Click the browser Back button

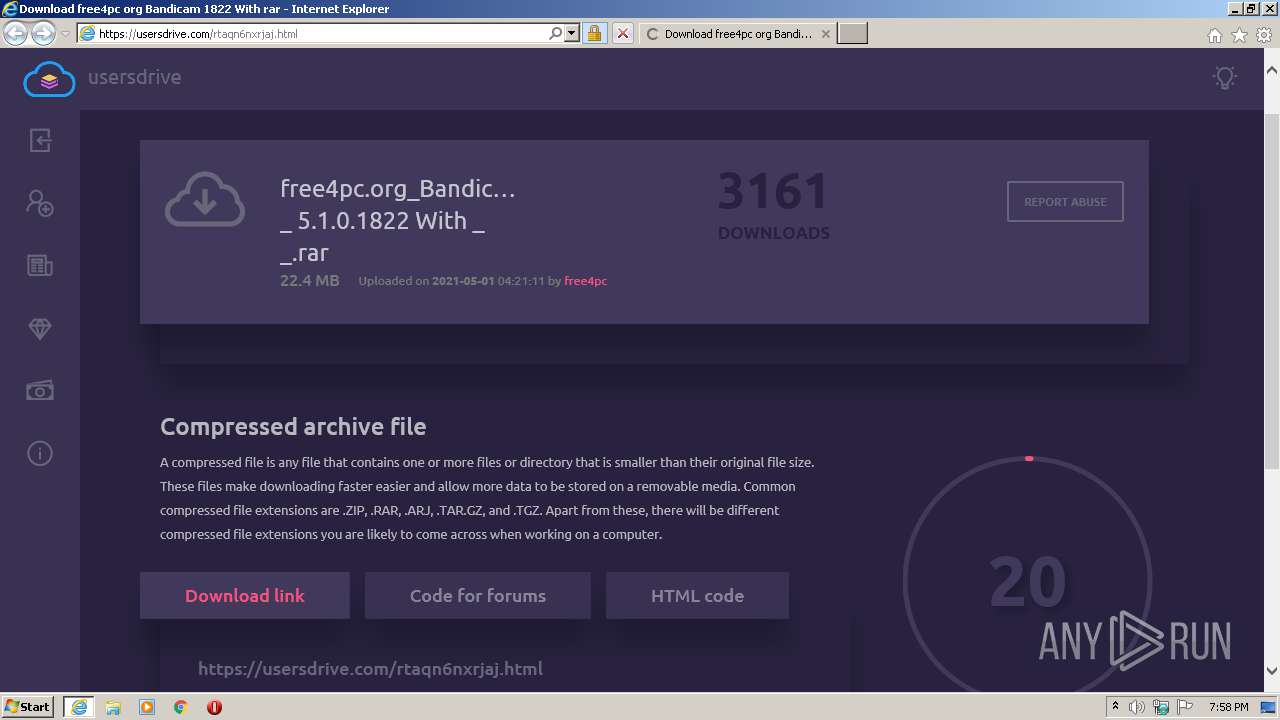15,33
